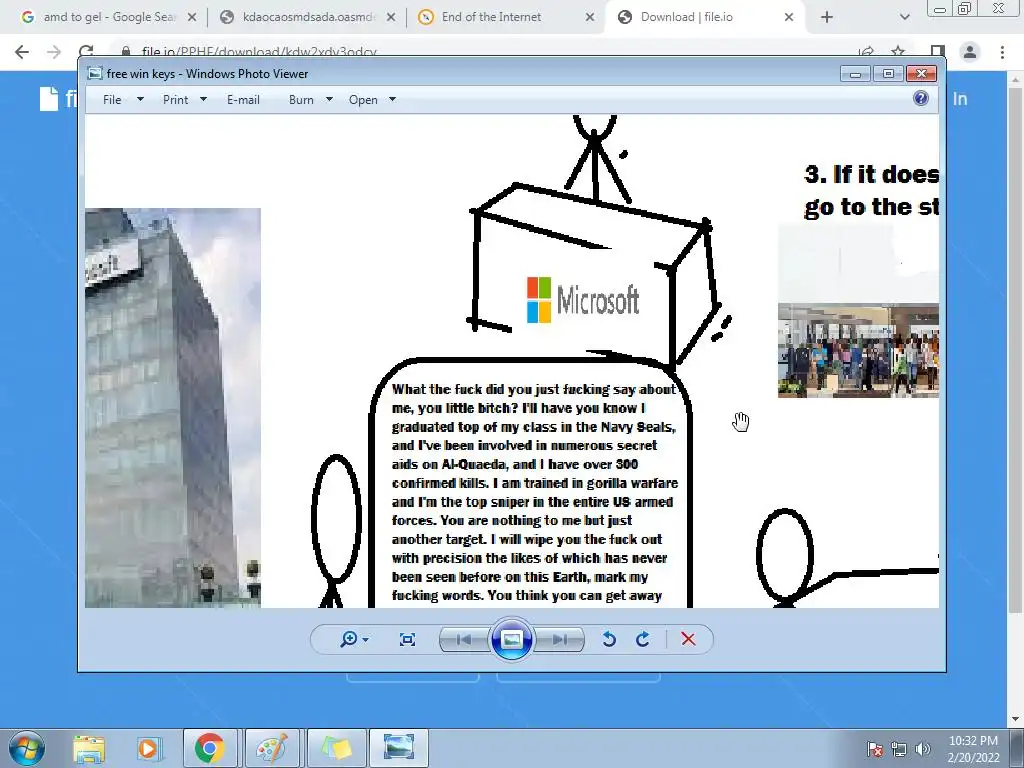Viewport: 1024px width, 768px height.
Task: Open Chrome tab search chevron
Action: point(904,18)
